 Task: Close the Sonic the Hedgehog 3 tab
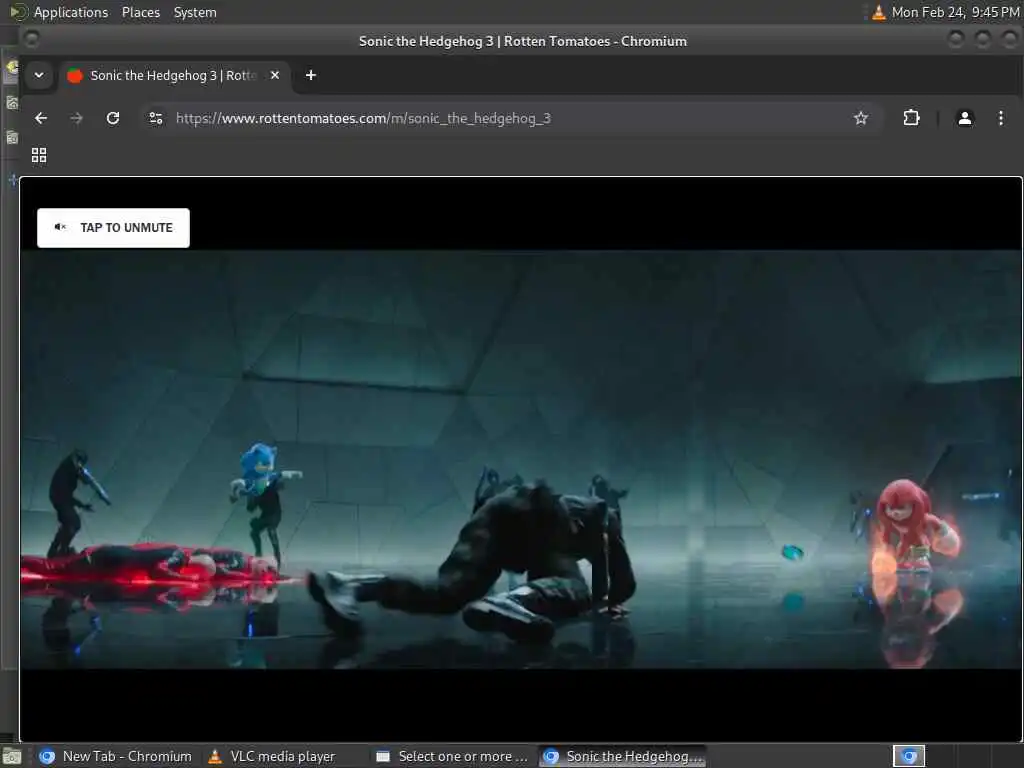point(275,75)
